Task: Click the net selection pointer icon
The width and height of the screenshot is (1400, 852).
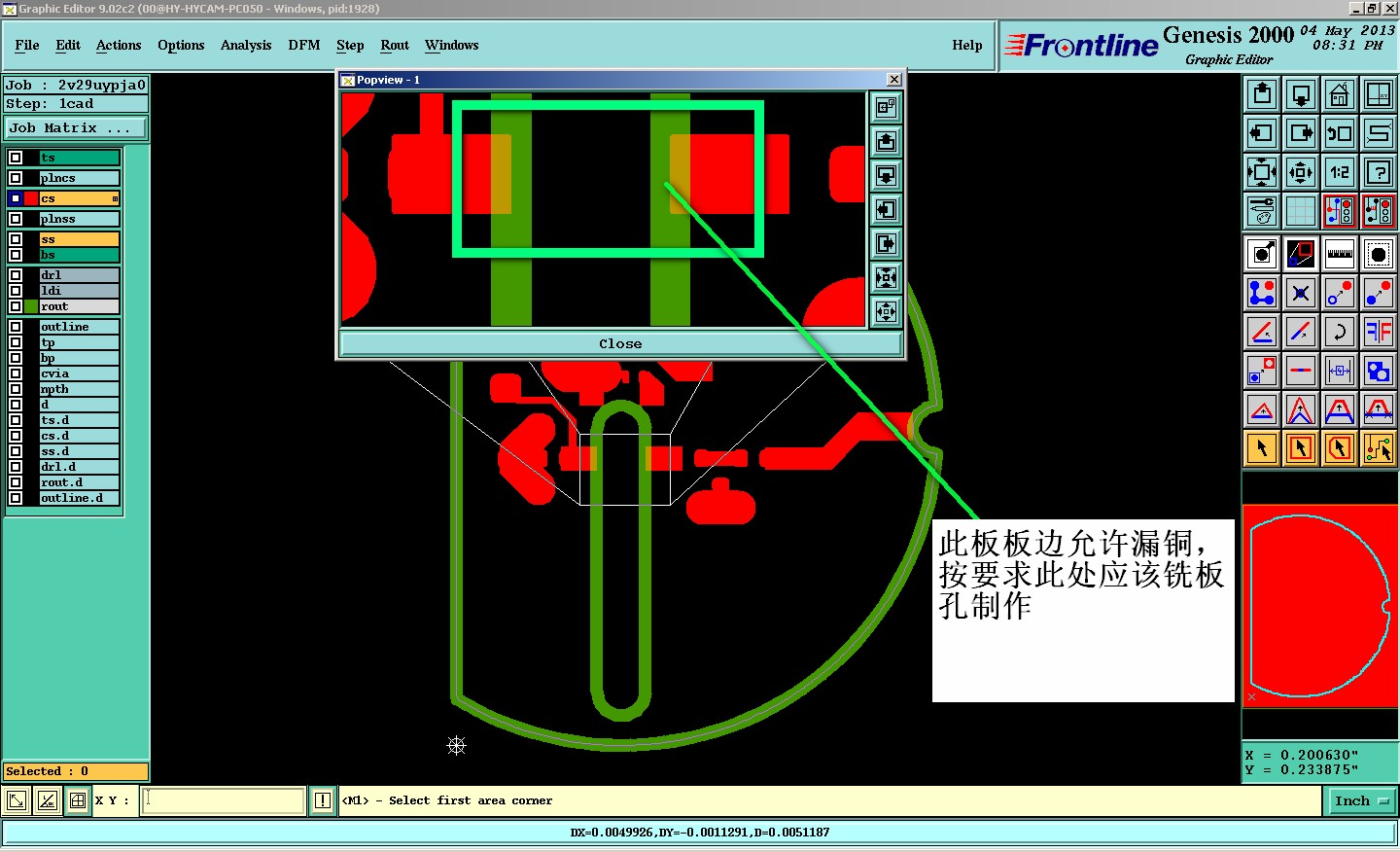Action: (x=1379, y=448)
